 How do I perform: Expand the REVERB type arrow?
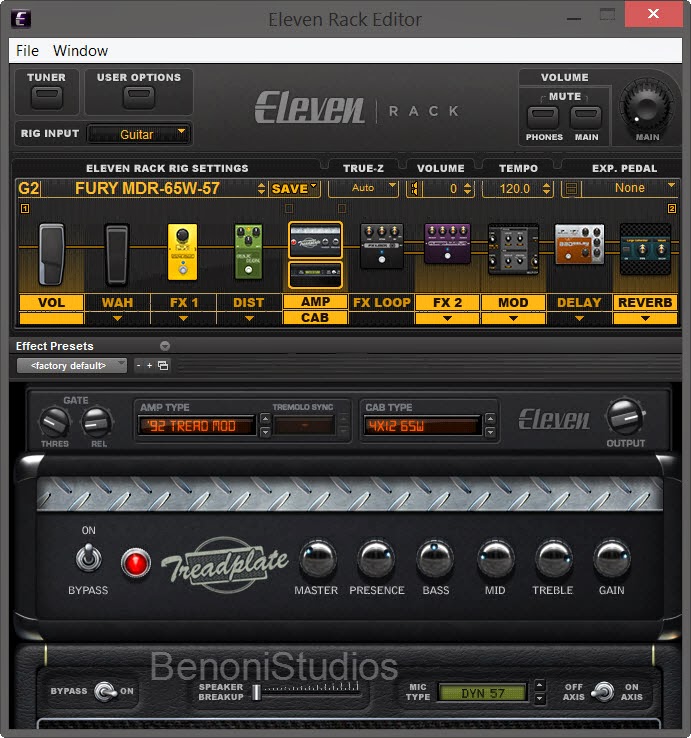click(x=645, y=319)
